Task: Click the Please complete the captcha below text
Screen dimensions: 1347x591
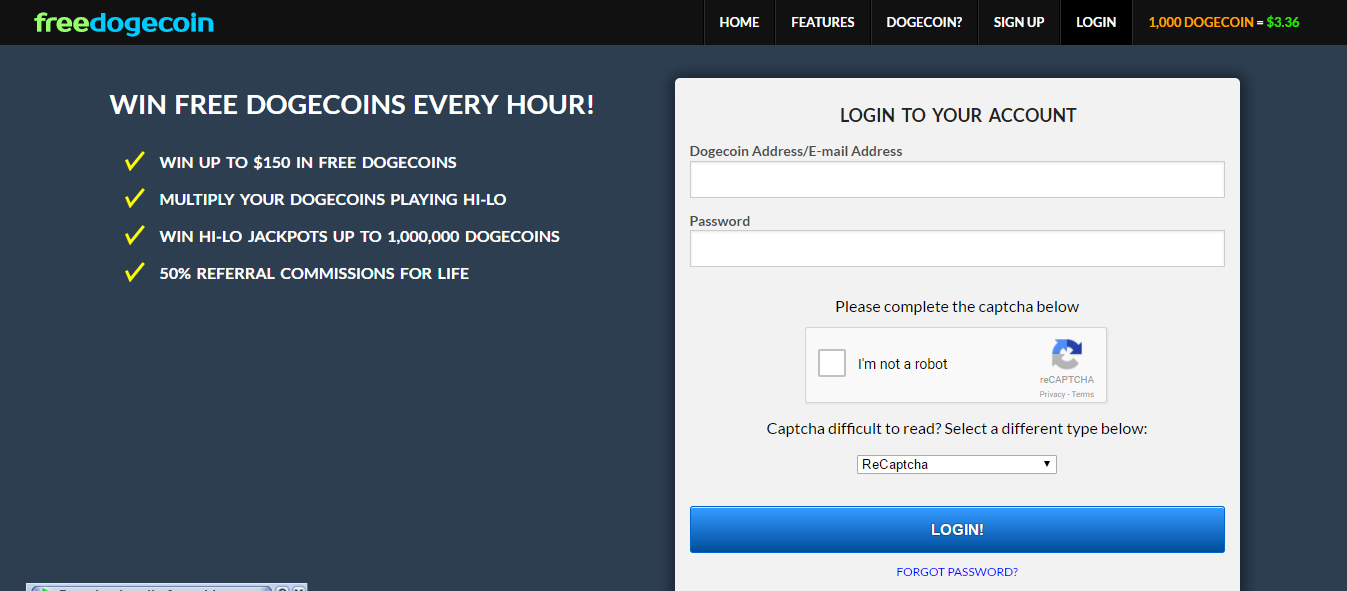Action: tap(957, 306)
